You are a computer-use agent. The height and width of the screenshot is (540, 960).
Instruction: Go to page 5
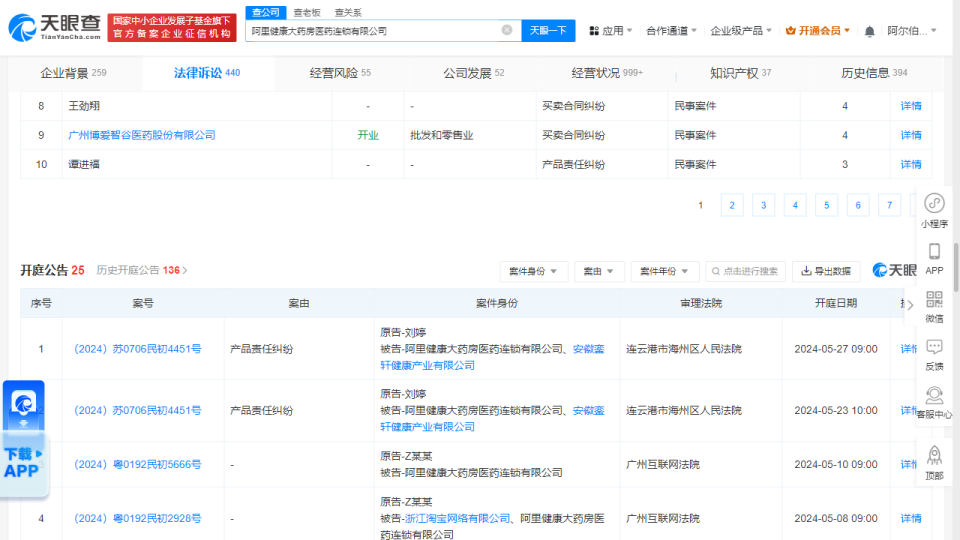click(x=827, y=205)
